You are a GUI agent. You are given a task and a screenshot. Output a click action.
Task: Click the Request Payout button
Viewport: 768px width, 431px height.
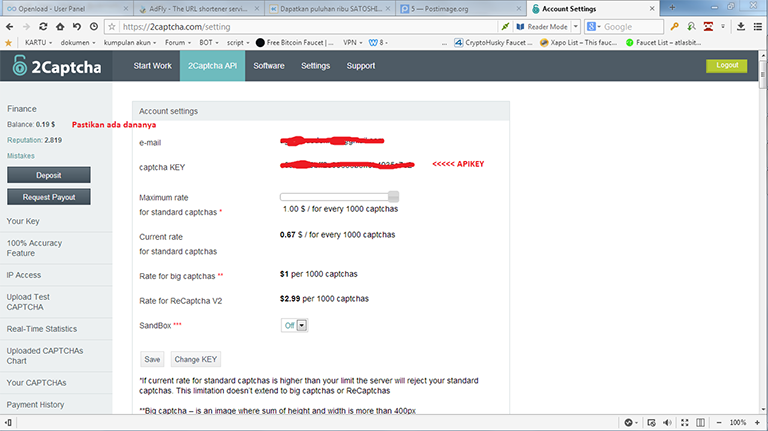48,197
